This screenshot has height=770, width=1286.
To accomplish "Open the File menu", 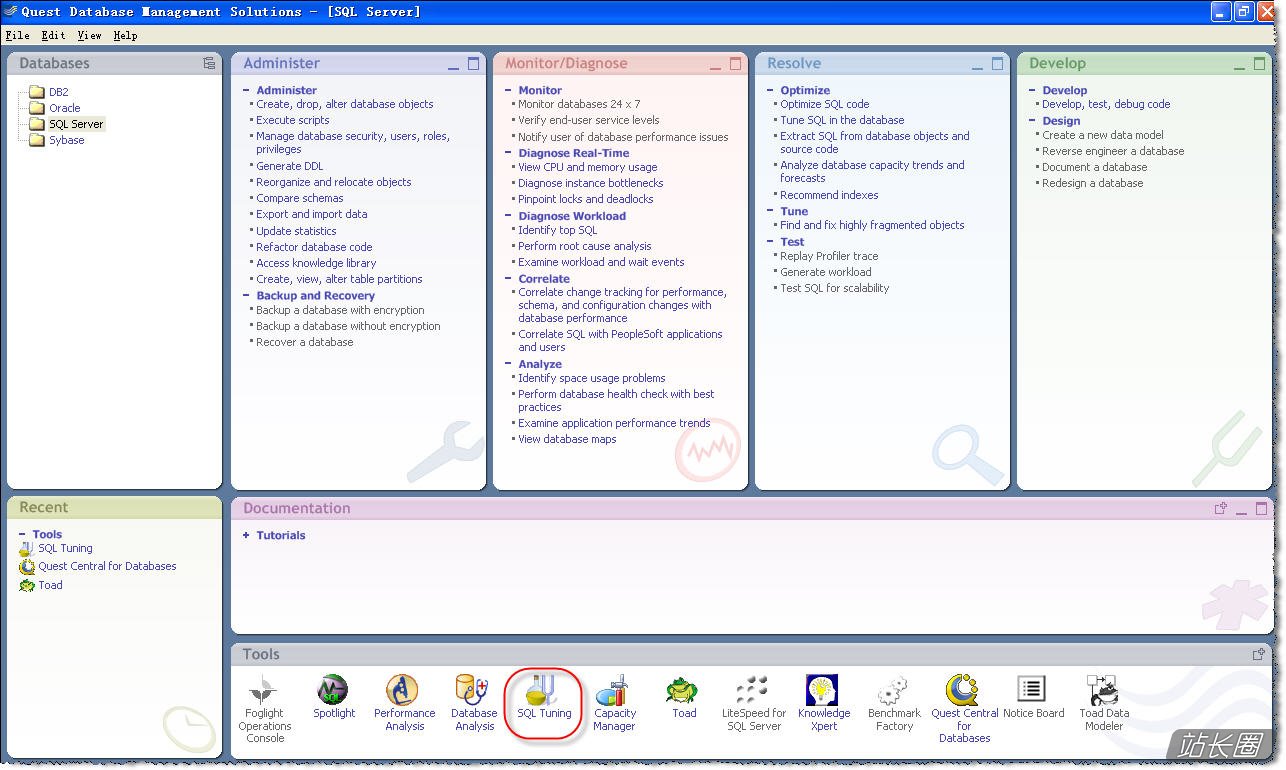I will pos(17,35).
